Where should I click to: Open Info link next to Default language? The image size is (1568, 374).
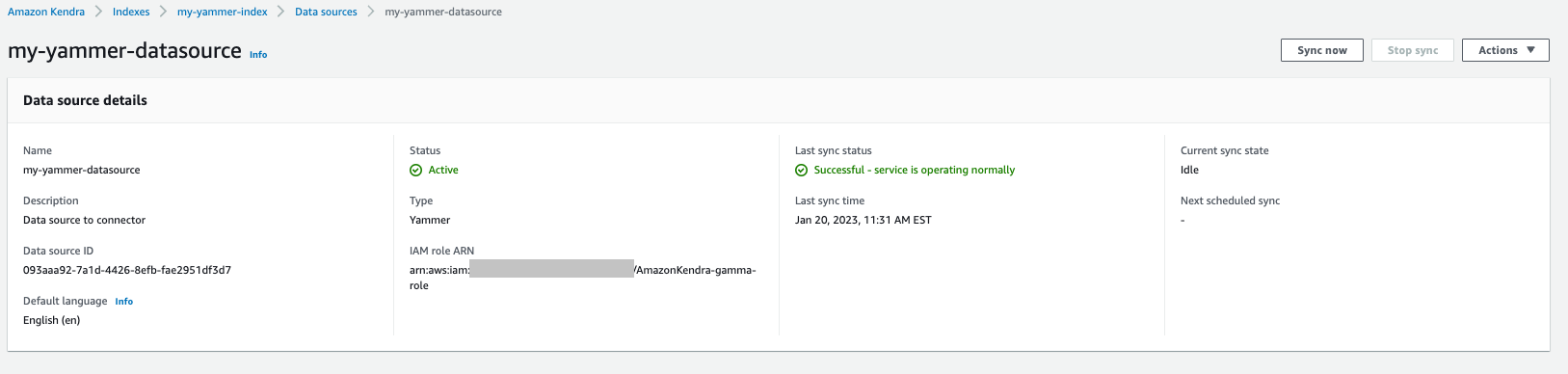coord(124,302)
